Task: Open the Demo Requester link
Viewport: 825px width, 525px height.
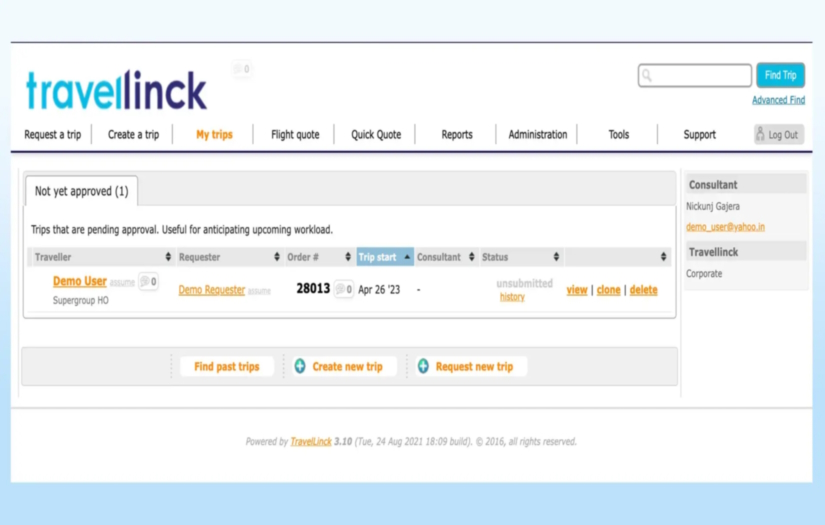Action: tap(212, 289)
